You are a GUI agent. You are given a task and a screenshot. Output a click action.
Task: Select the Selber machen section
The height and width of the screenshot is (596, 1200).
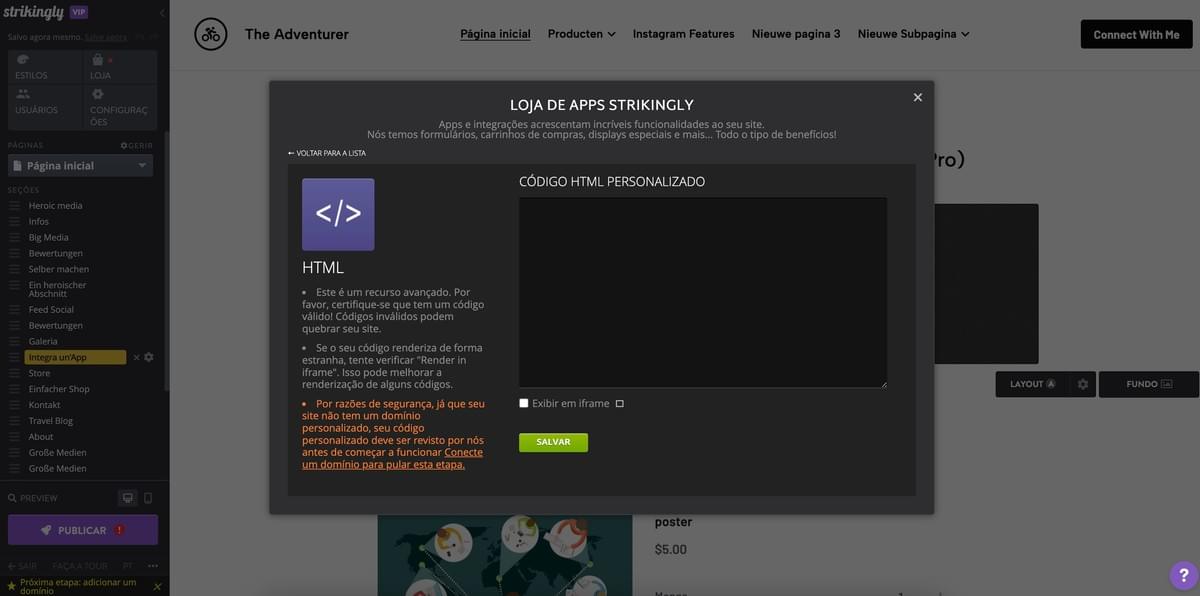point(59,269)
